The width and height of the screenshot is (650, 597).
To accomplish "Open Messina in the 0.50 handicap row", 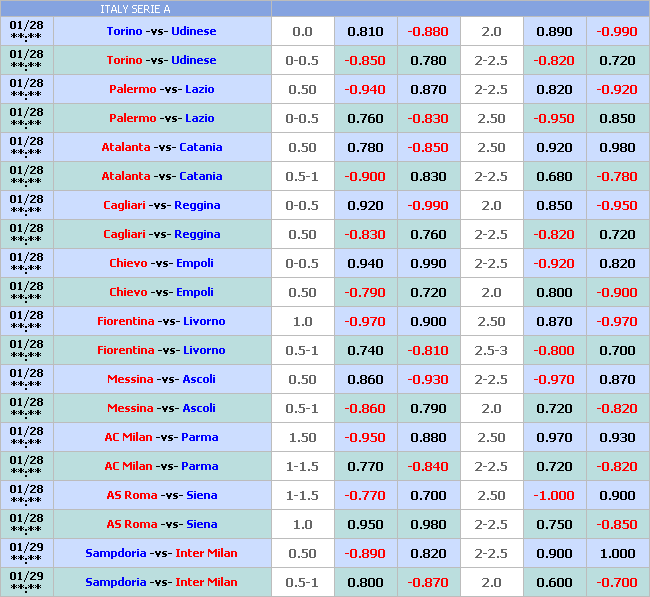I will [x=130, y=379].
